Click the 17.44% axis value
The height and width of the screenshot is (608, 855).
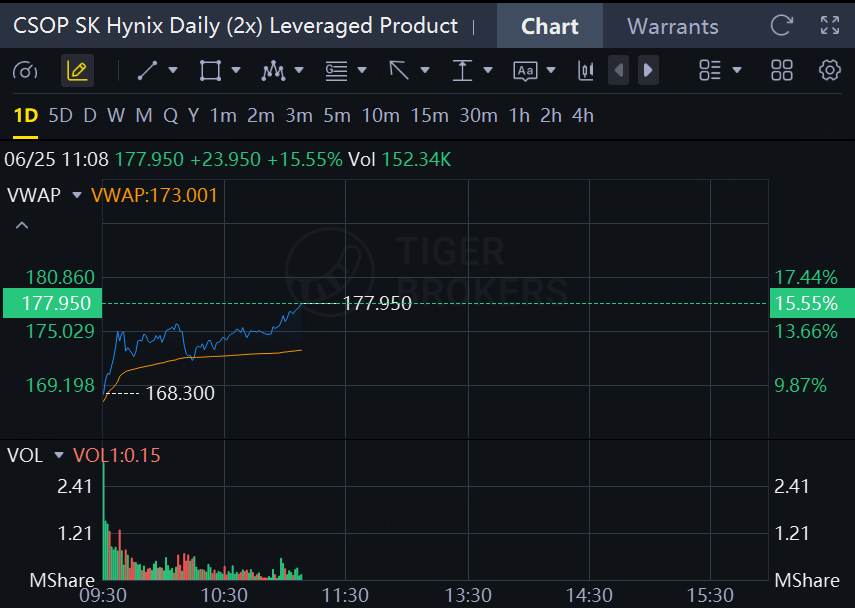point(806,278)
